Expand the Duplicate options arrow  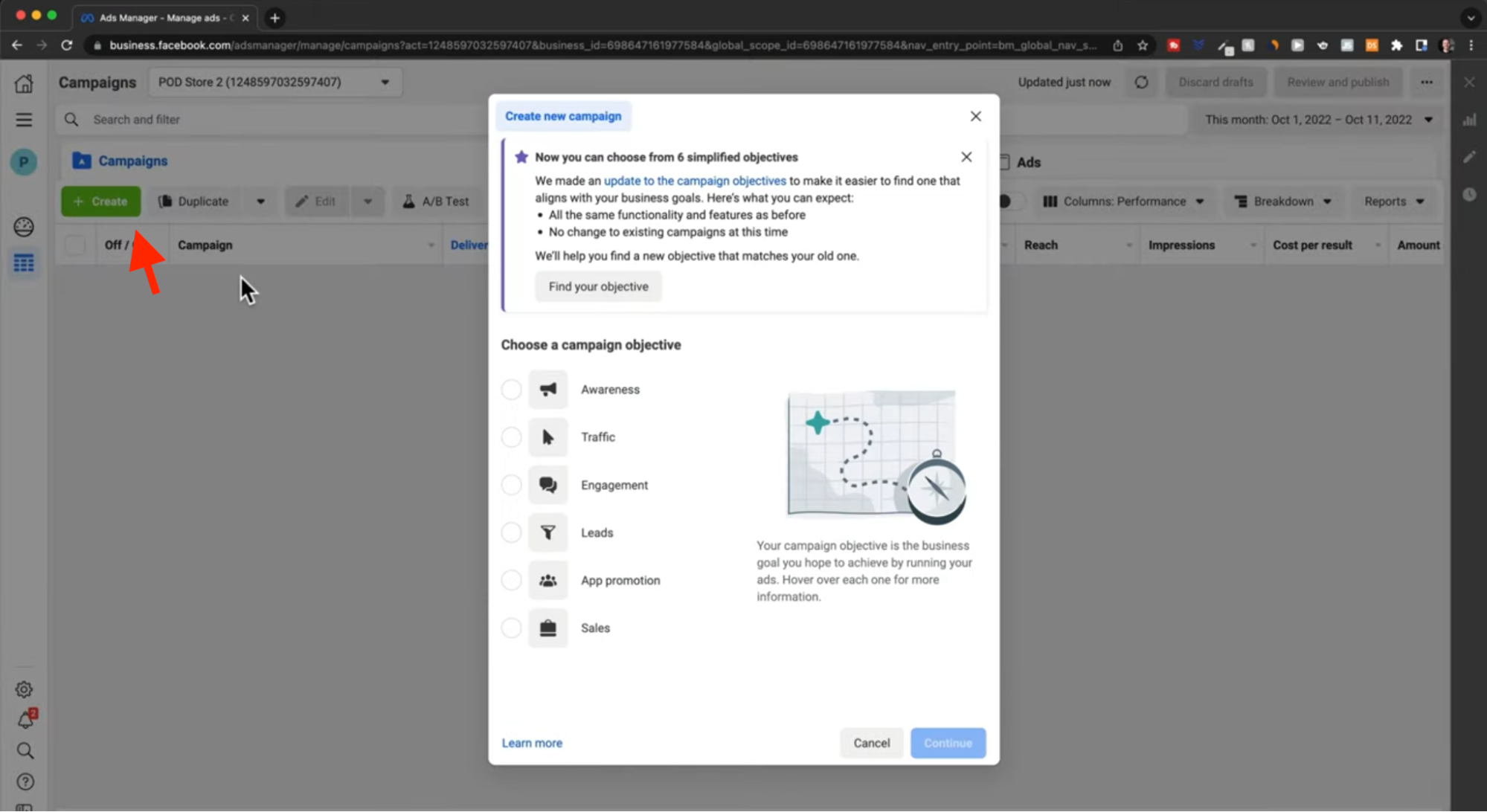(x=260, y=202)
